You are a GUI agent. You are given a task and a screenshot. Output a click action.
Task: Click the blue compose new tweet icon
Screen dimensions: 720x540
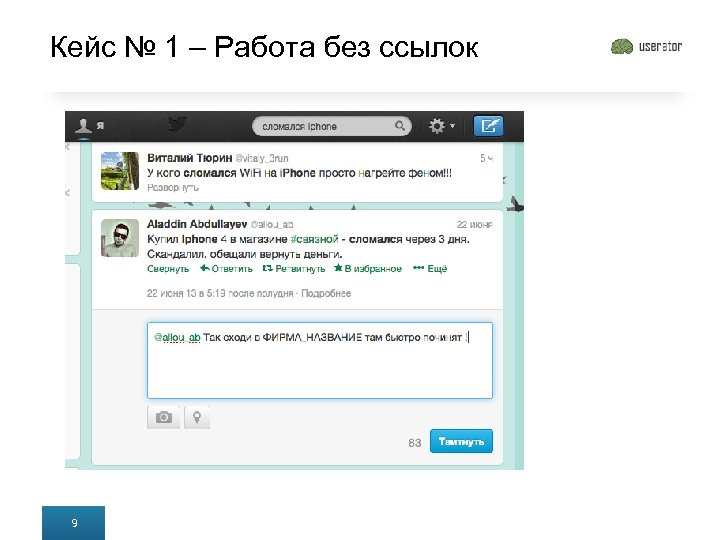(489, 125)
